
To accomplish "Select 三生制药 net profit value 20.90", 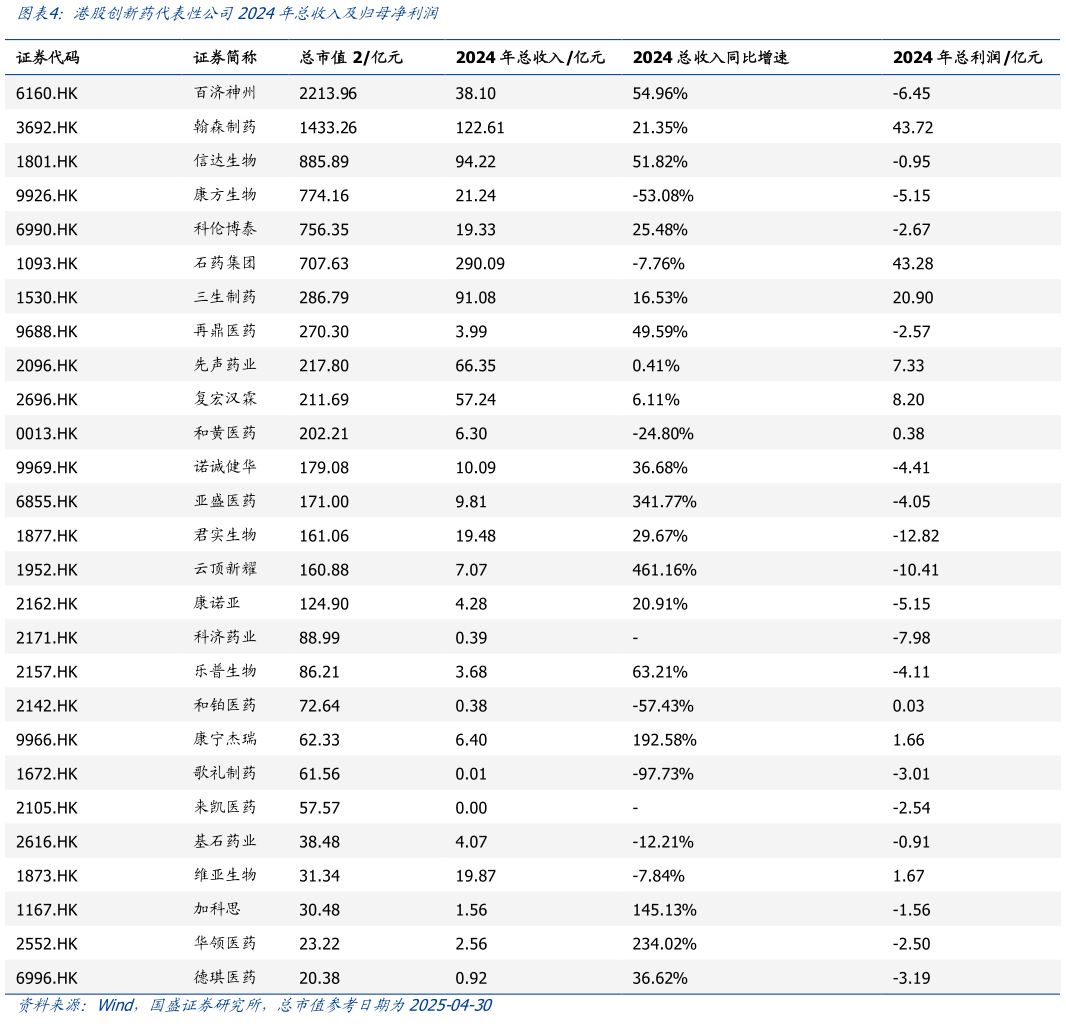I will pyautogui.click(x=912, y=297).
